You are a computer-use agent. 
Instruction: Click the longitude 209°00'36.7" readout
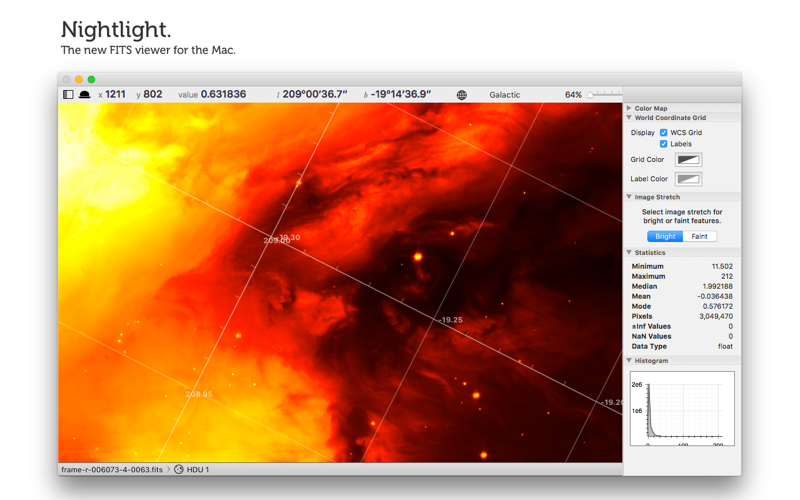(x=315, y=94)
